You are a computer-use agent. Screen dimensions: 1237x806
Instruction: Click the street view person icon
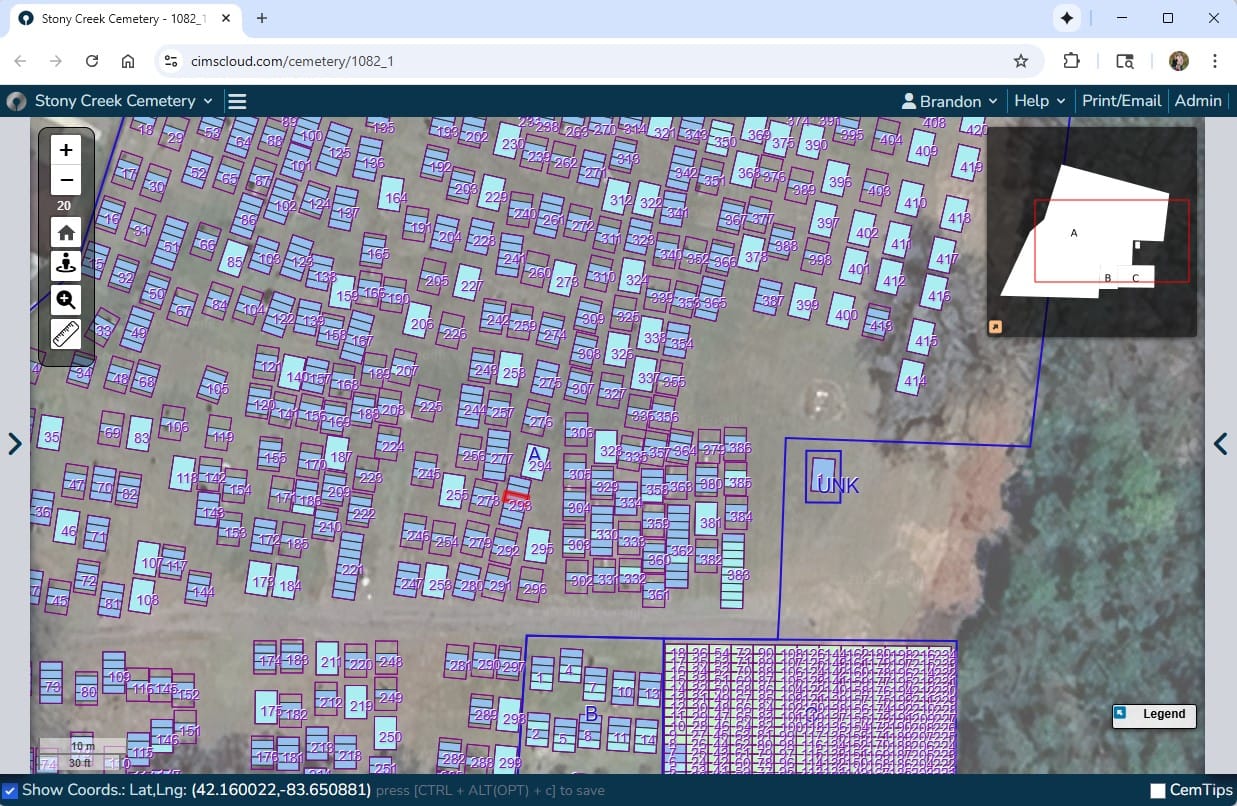(x=66, y=265)
